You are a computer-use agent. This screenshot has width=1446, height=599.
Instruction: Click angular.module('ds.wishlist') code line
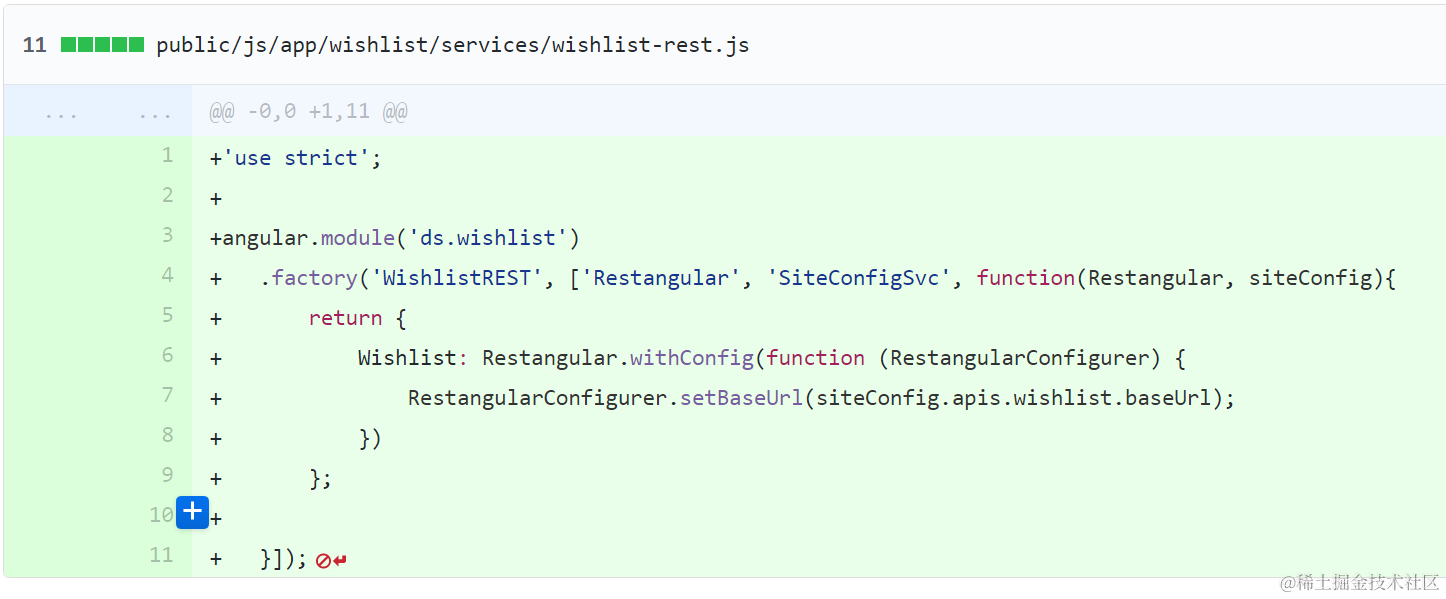[x=401, y=238]
